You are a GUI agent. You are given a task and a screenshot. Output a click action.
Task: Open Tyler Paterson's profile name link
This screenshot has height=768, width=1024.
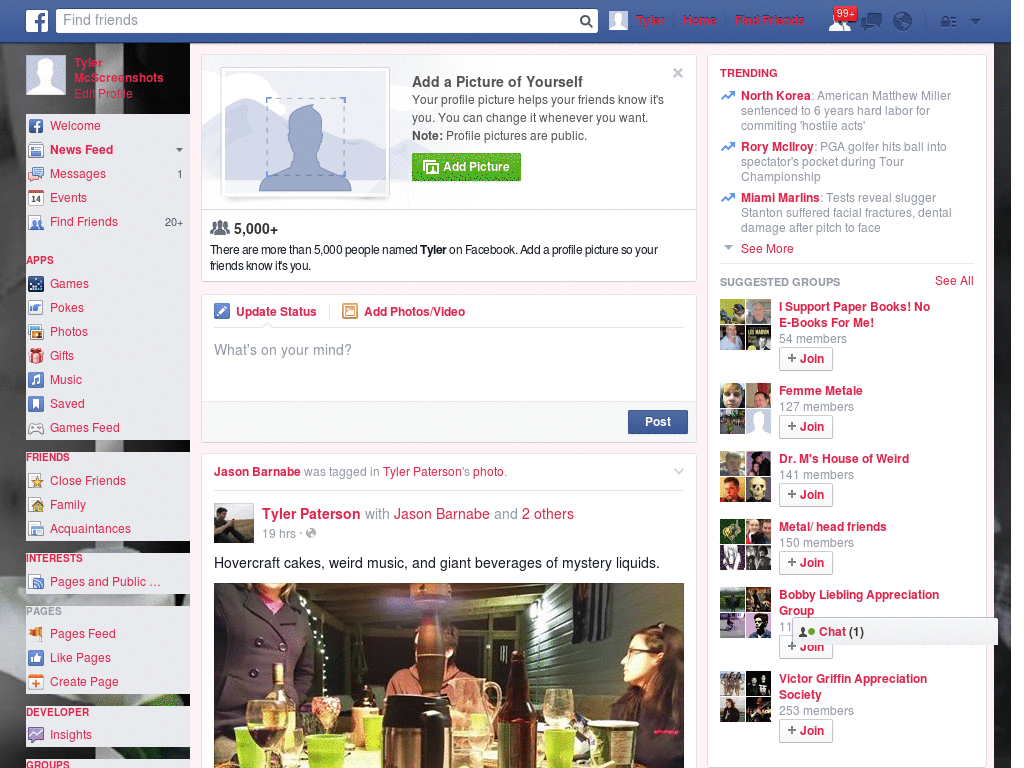click(x=311, y=515)
